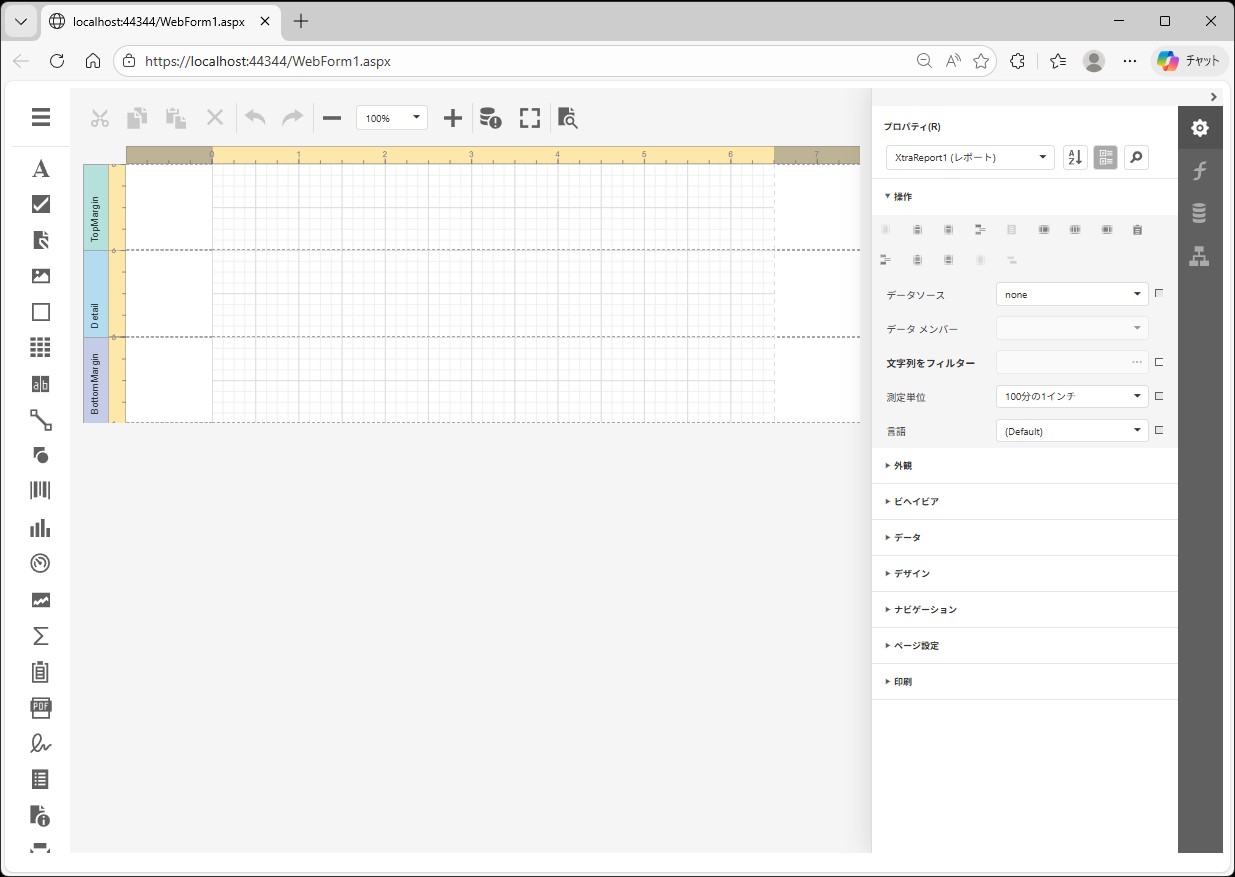Select the Label control in the toolbox
This screenshot has height=877, width=1235.
coord(41,168)
